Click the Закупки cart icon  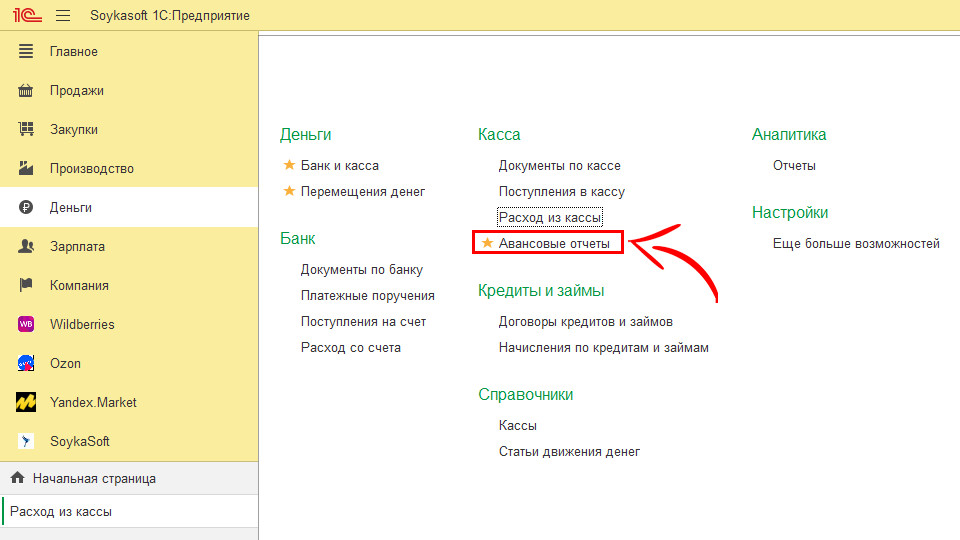coord(27,129)
